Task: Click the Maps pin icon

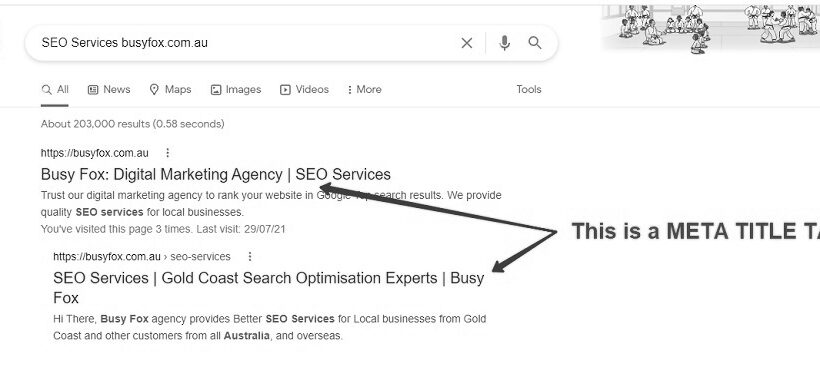Action: (x=154, y=89)
